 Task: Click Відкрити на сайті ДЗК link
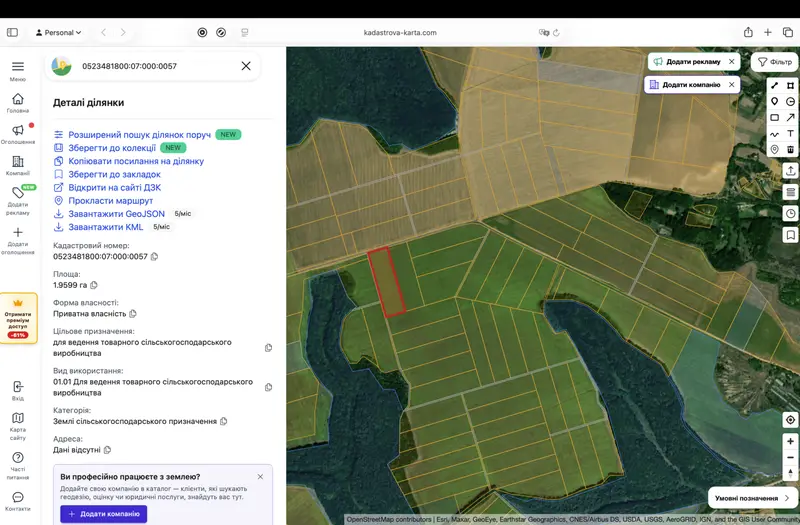click(x=114, y=187)
